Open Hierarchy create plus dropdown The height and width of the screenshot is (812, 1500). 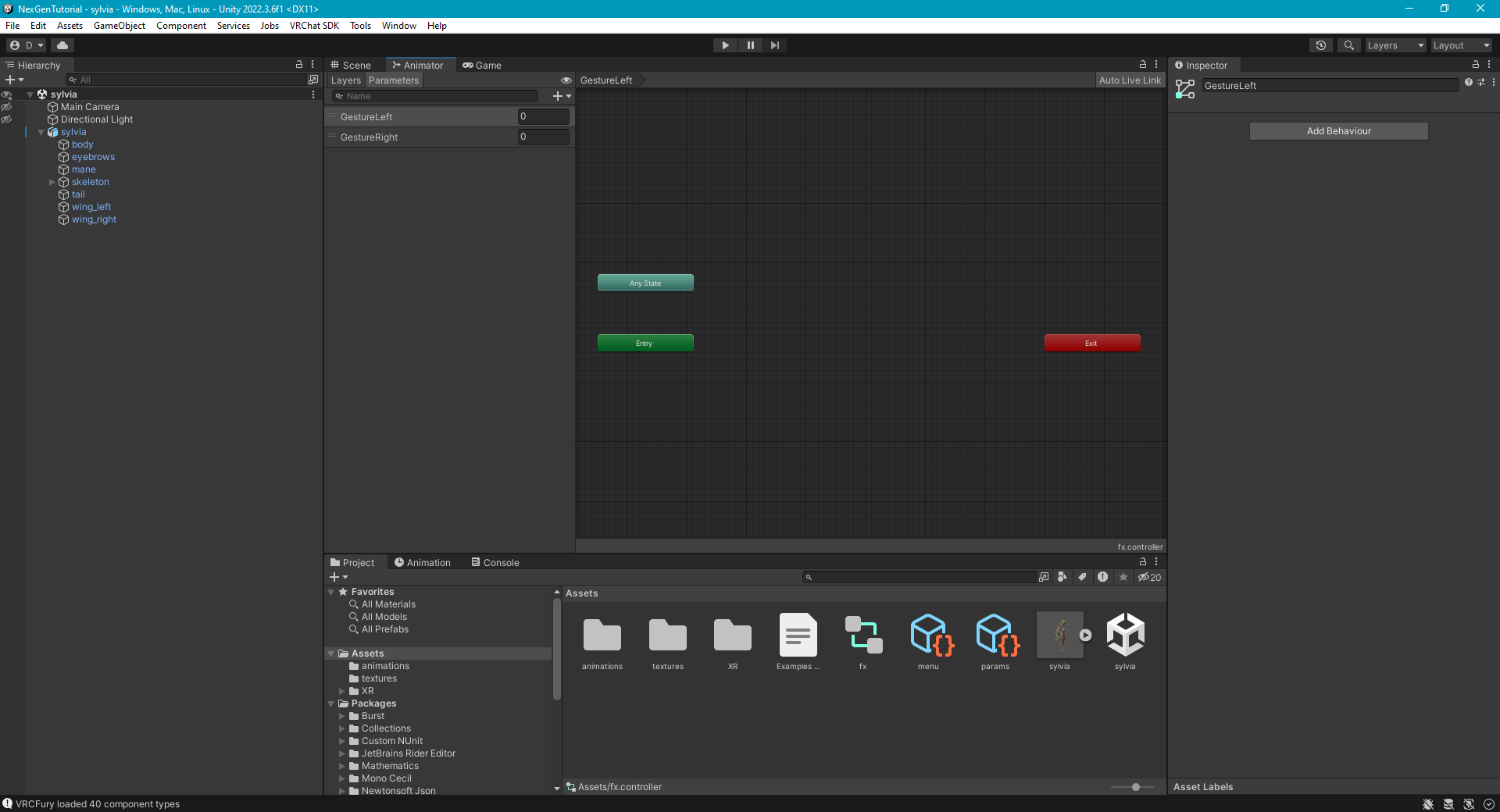[14, 80]
